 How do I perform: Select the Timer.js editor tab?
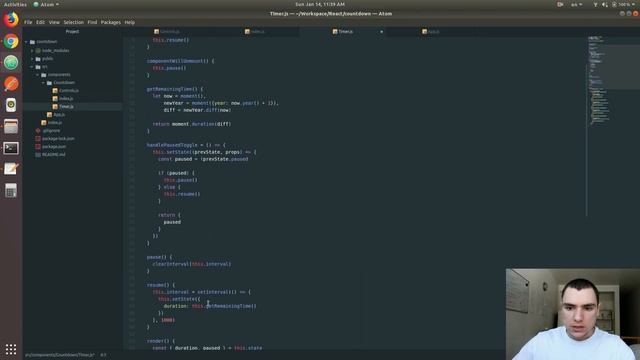coord(343,31)
